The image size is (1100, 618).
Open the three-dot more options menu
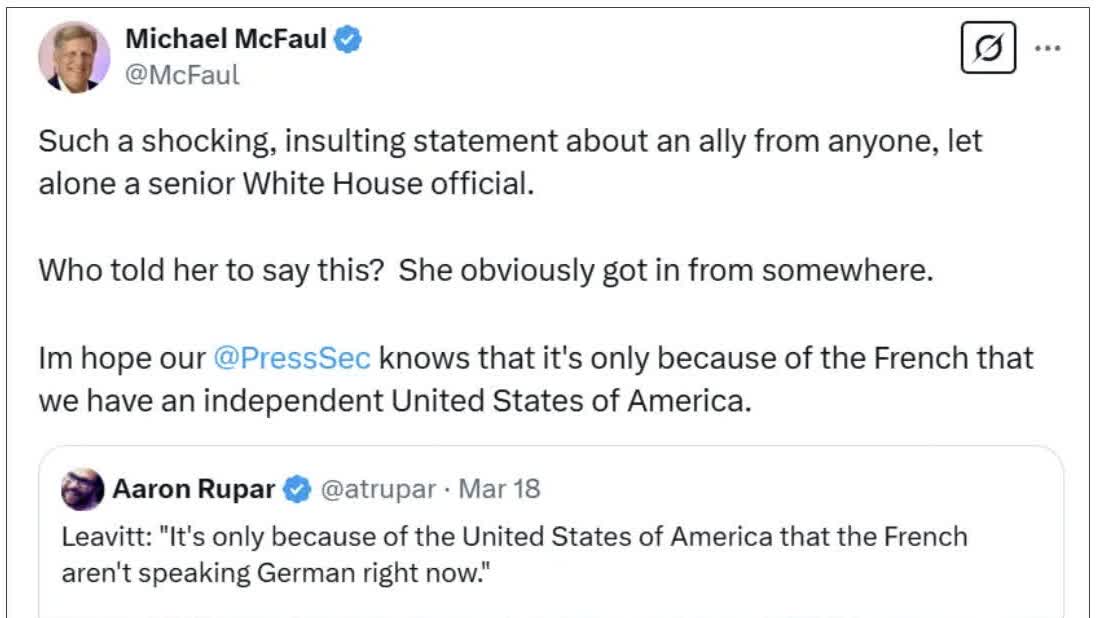click(1047, 47)
